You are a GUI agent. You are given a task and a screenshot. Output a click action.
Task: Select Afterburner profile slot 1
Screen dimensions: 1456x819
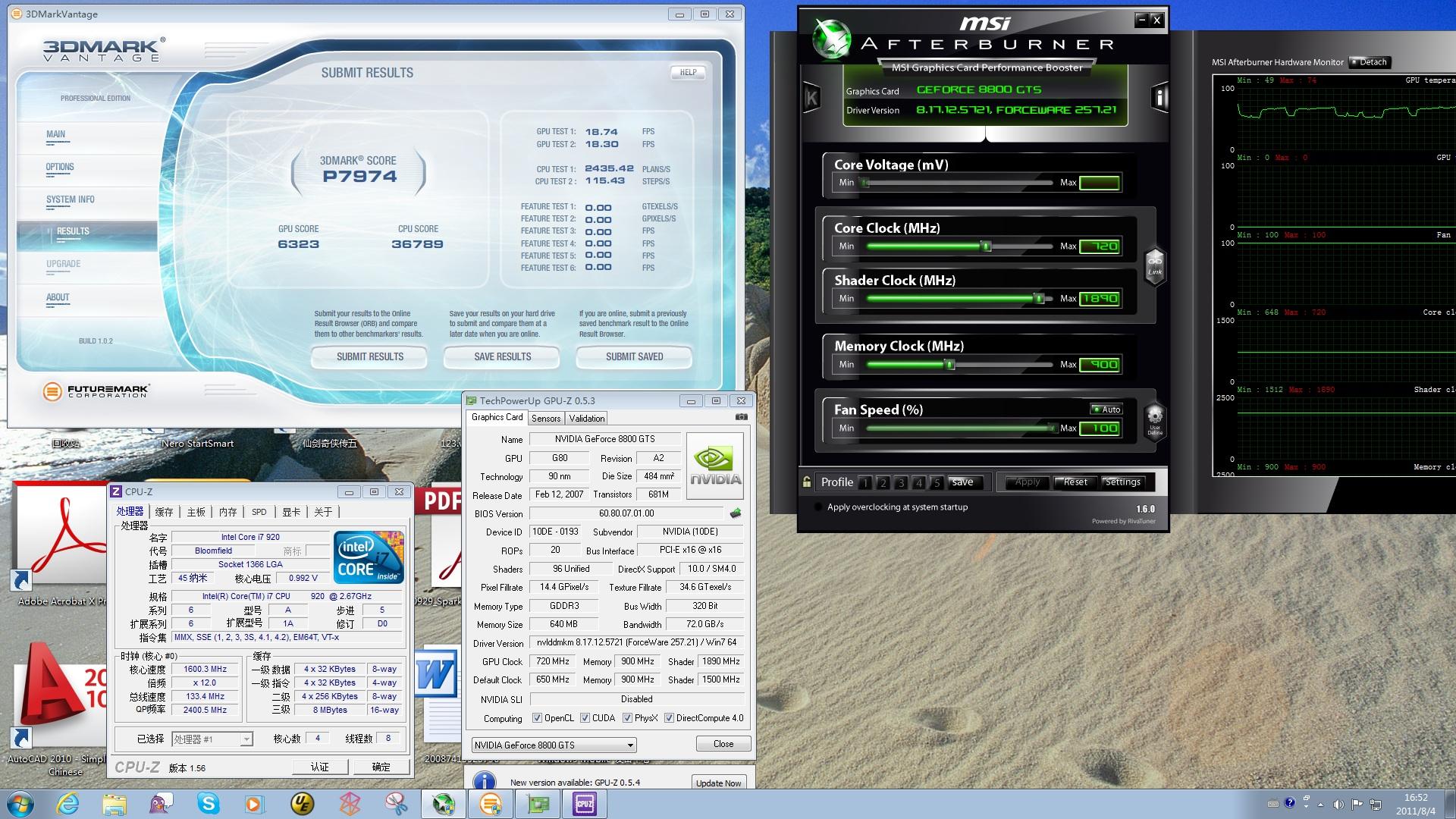864,482
